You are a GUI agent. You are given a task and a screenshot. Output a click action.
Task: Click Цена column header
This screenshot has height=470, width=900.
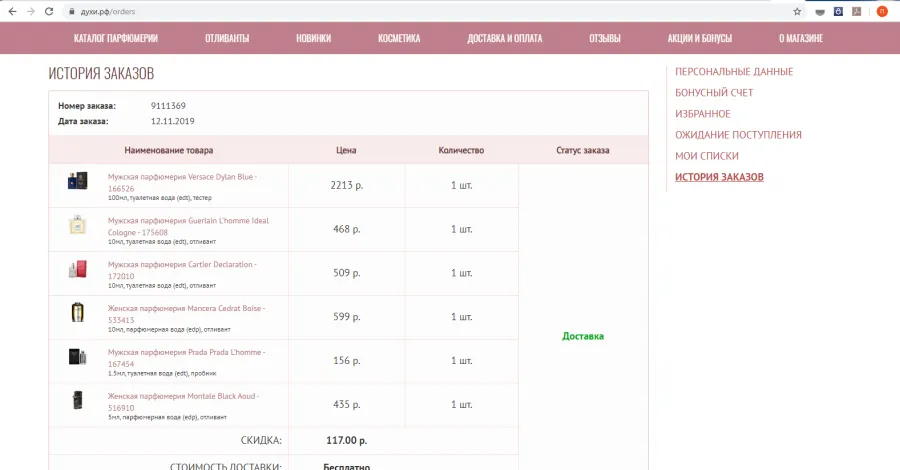click(x=346, y=150)
